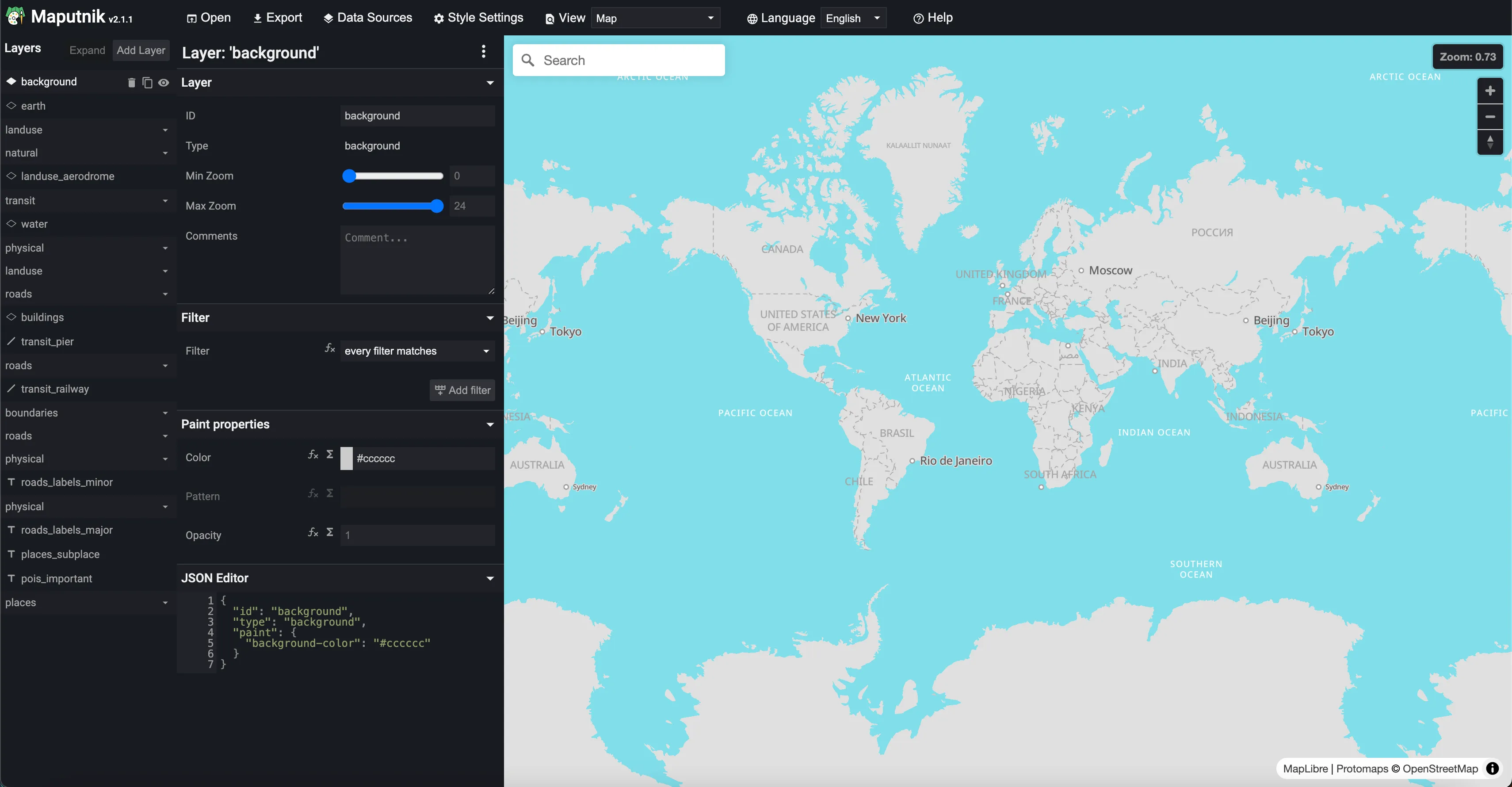Image resolution: width=1512 pixels, height=787 pixels.
Task: Collapse the Paint properties section
Action: point(490,424)
